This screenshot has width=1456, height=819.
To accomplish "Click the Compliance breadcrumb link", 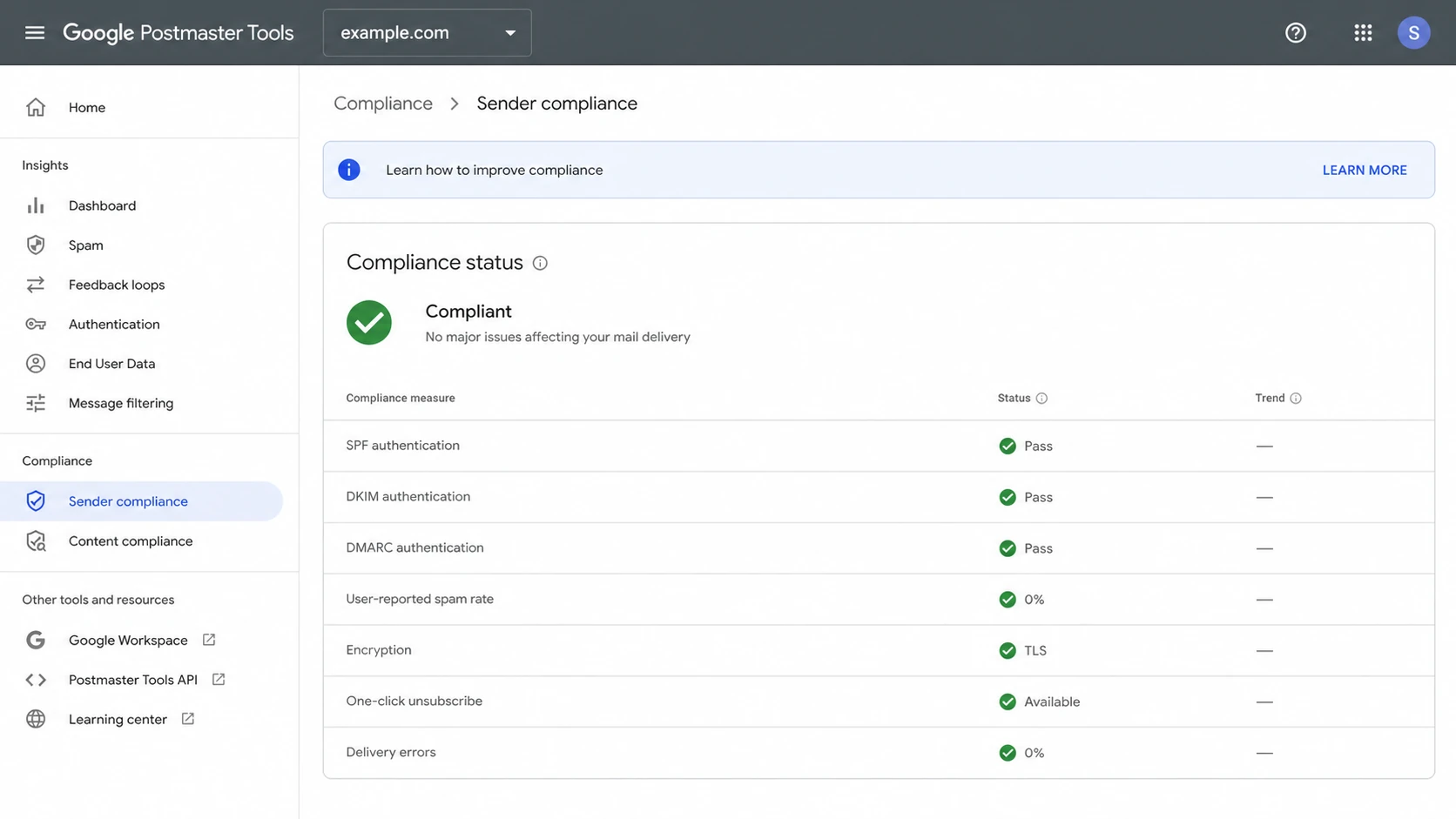I will tap(383, 103).
